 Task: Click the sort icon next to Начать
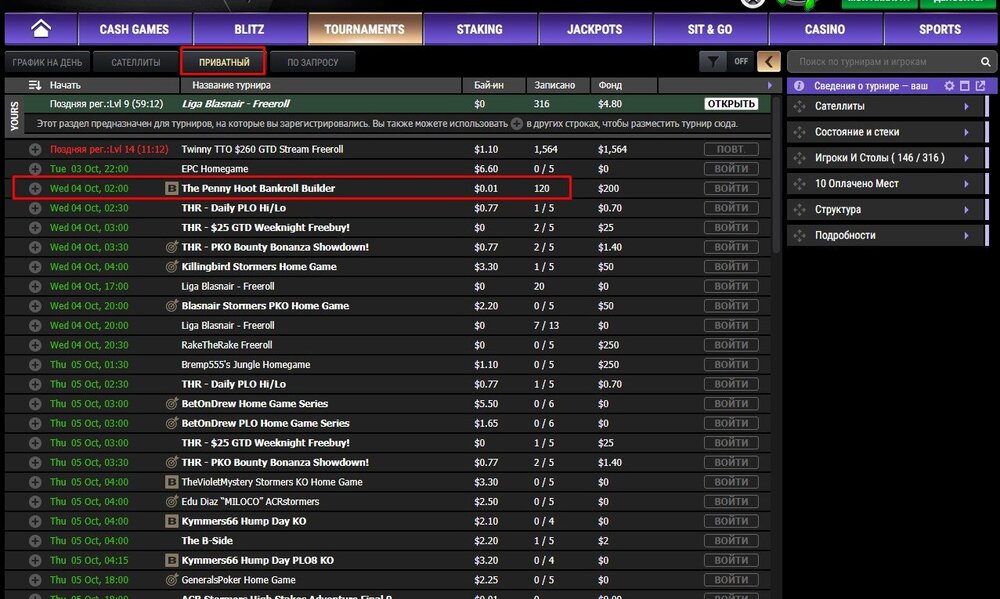[35, 86]
